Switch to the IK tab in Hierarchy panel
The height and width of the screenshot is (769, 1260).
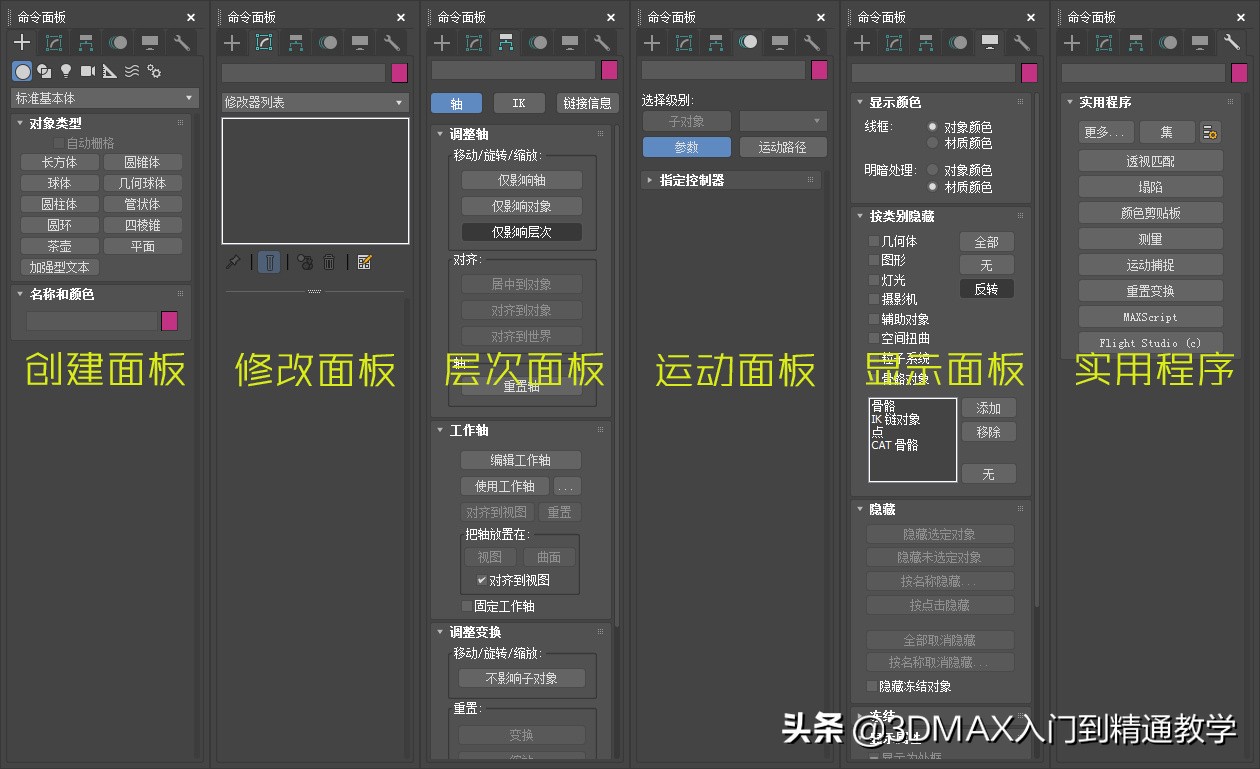[518, 102]
